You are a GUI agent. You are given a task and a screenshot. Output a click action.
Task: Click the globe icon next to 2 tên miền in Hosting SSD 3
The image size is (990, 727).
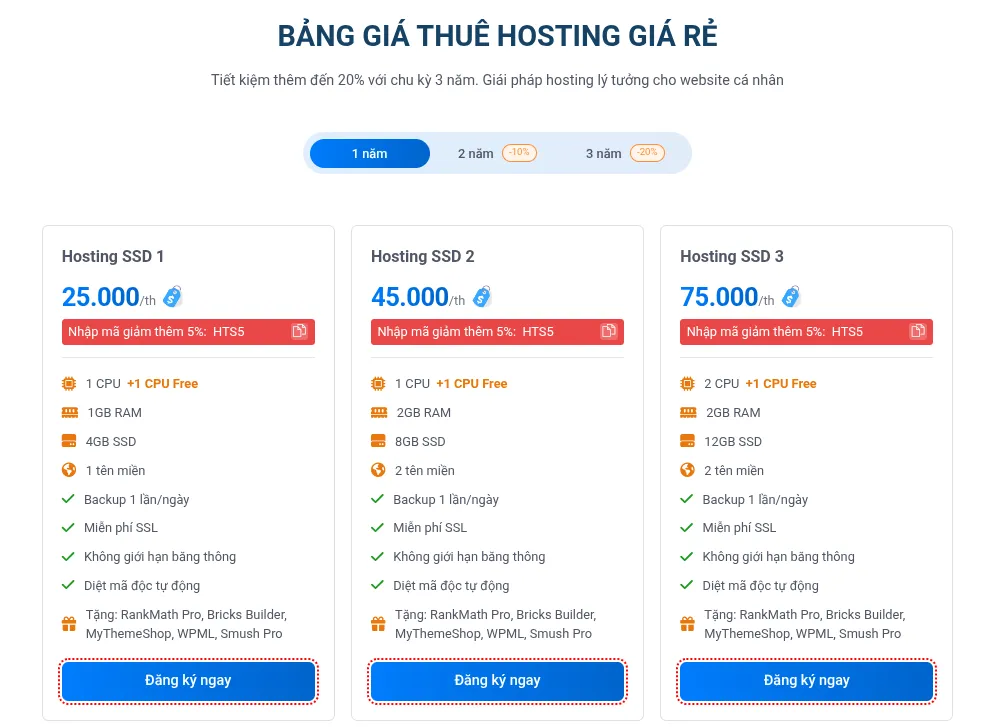point(687,470)
